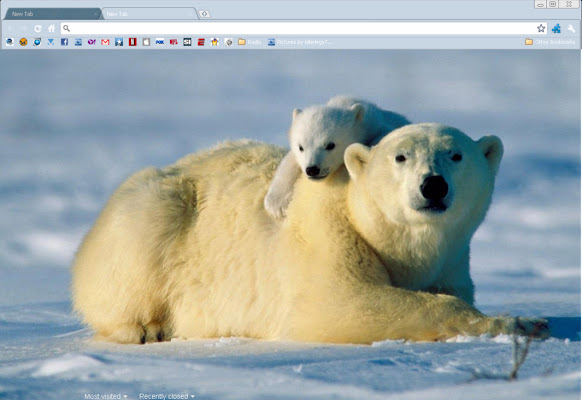The image size is (582, 400).
Task: Open the gray soccer-ball bookmark icon
Action: click(x=229, y=42)
